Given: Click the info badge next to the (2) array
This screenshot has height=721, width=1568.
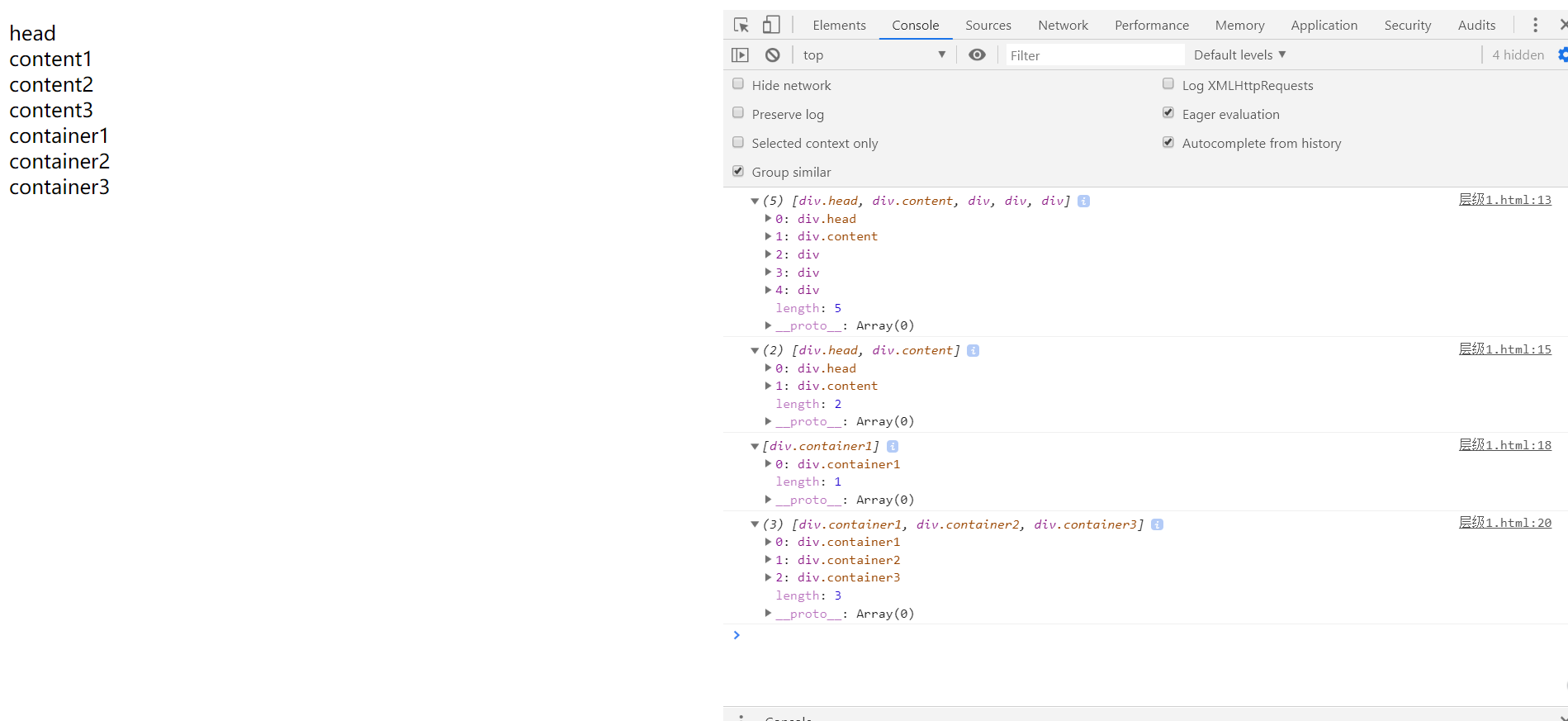Looking at the screenshot, I should [973, 350].
